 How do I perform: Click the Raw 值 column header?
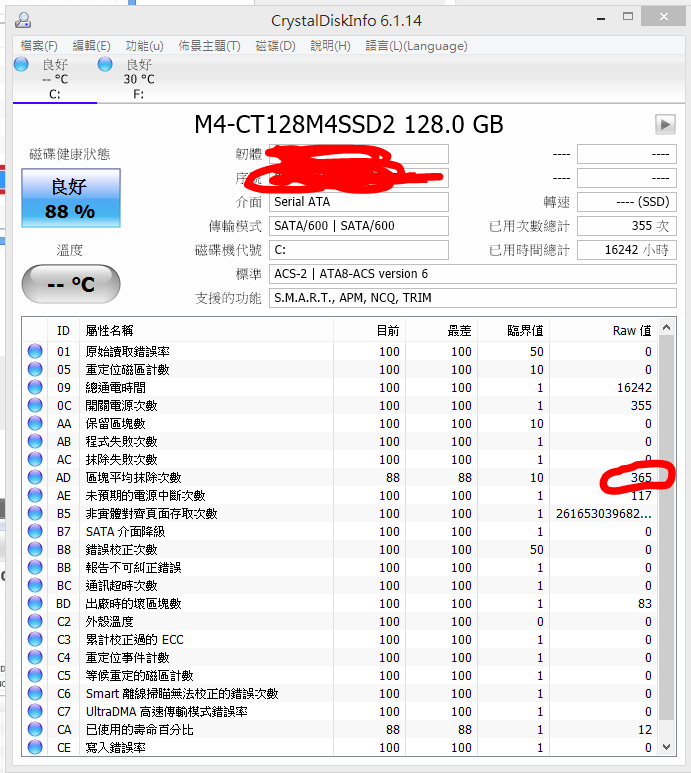[604, 330]
